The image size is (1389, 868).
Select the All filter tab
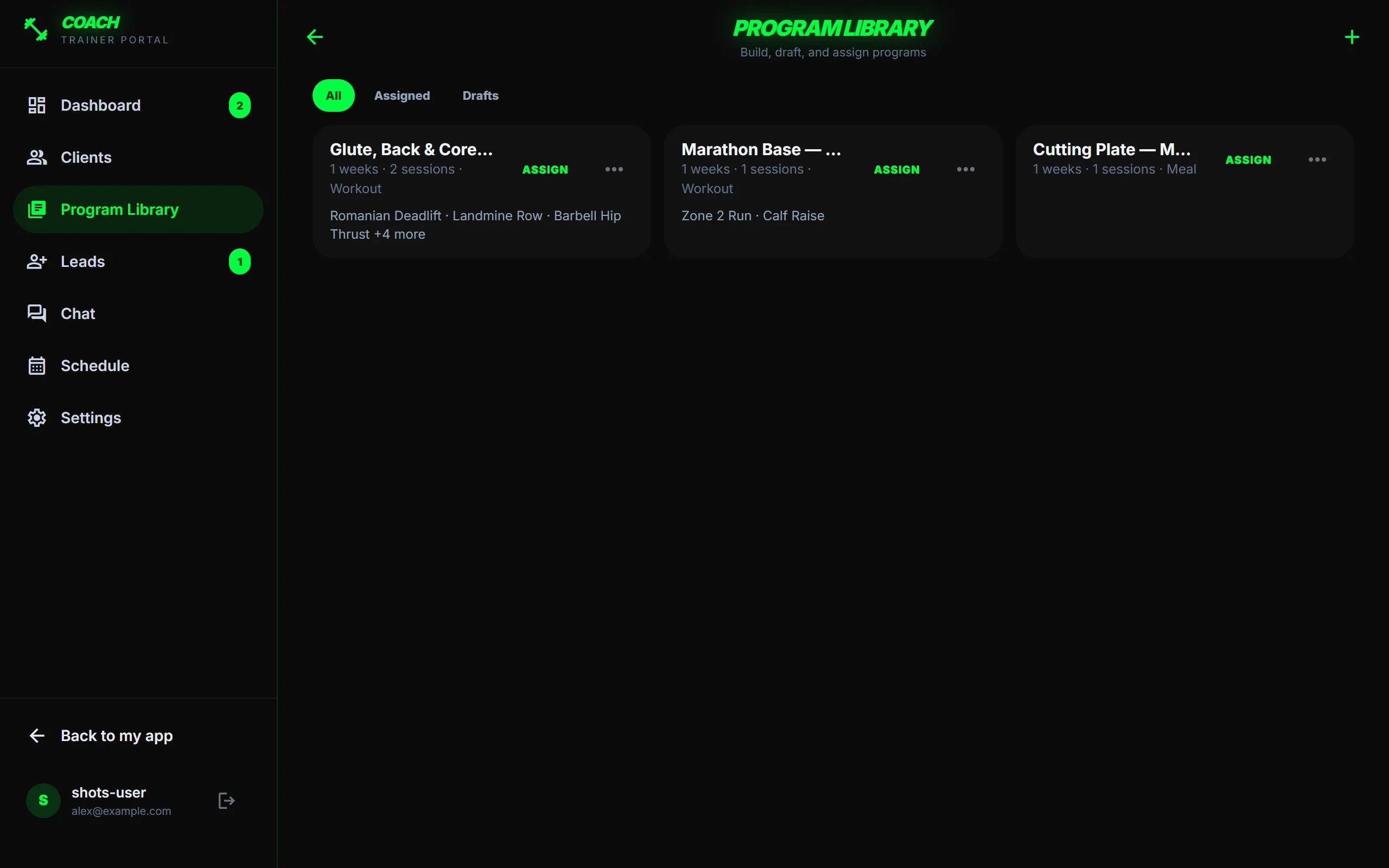334,95
